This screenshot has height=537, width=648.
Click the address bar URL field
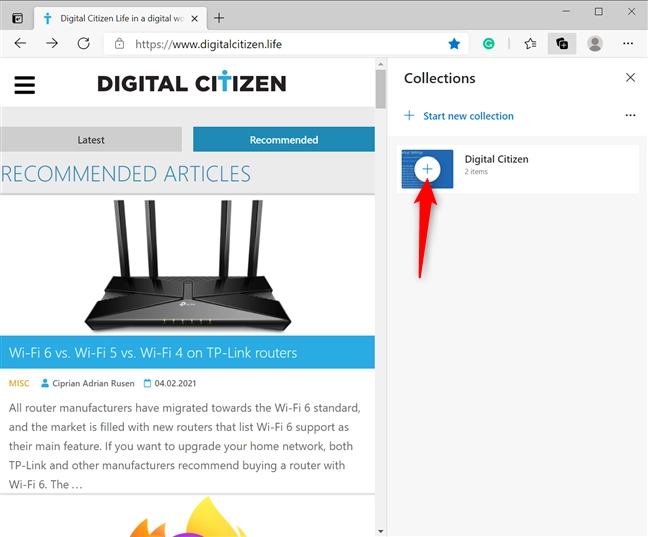(x=285, y=44)
